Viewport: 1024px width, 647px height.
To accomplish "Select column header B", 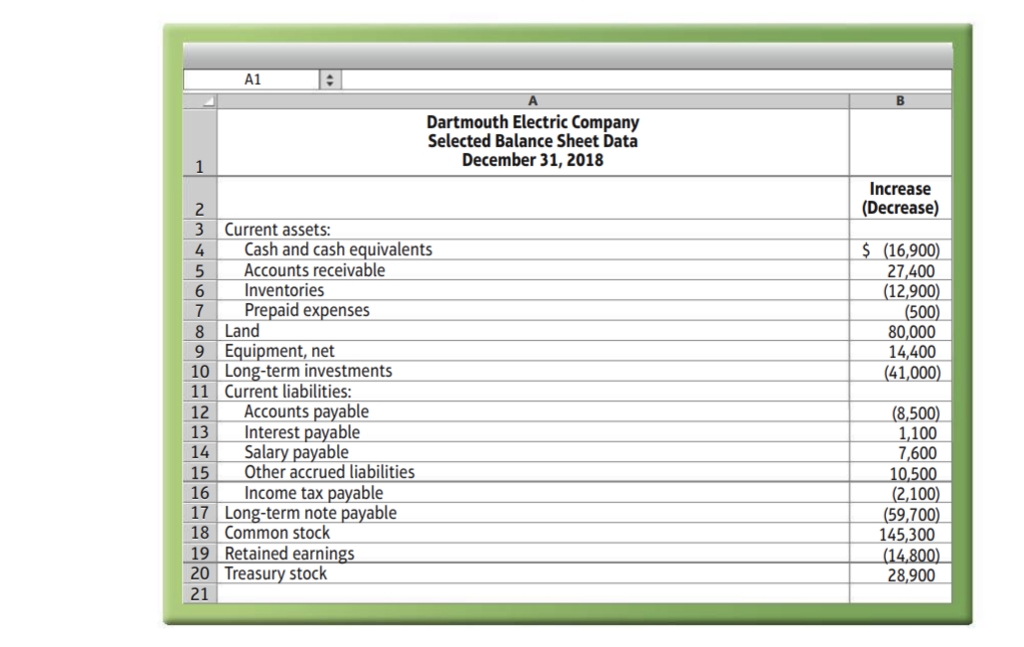I will click(x=899, y=100).
